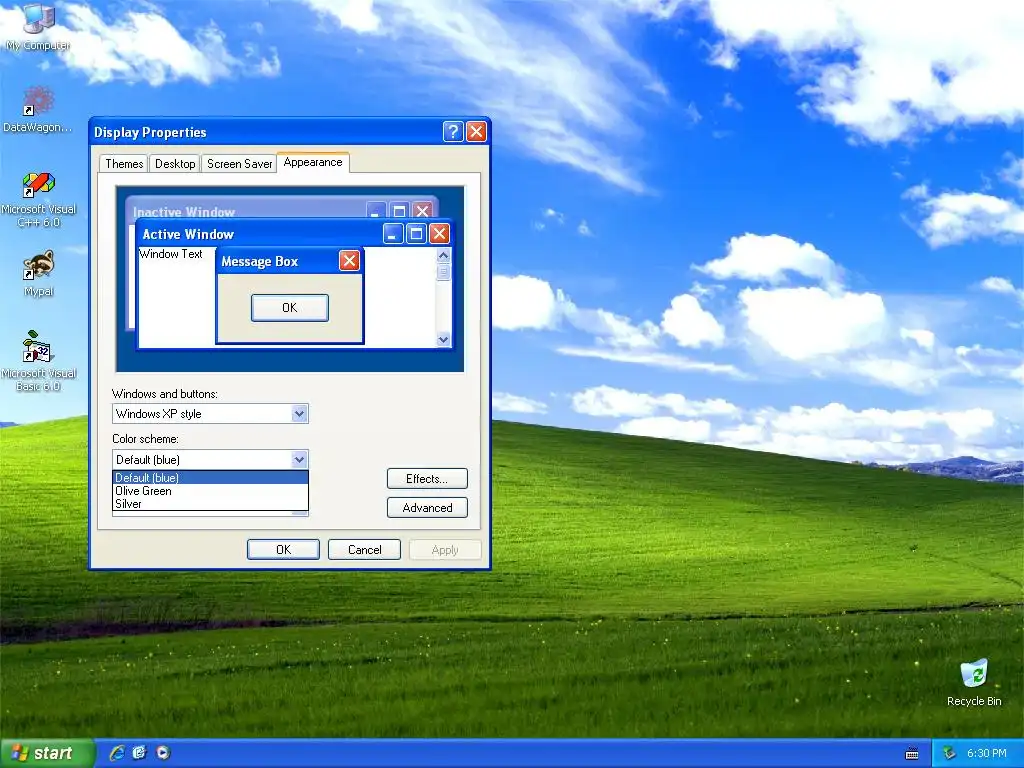Select the DataWagon desktop shortcut

(x=38, y=109)
